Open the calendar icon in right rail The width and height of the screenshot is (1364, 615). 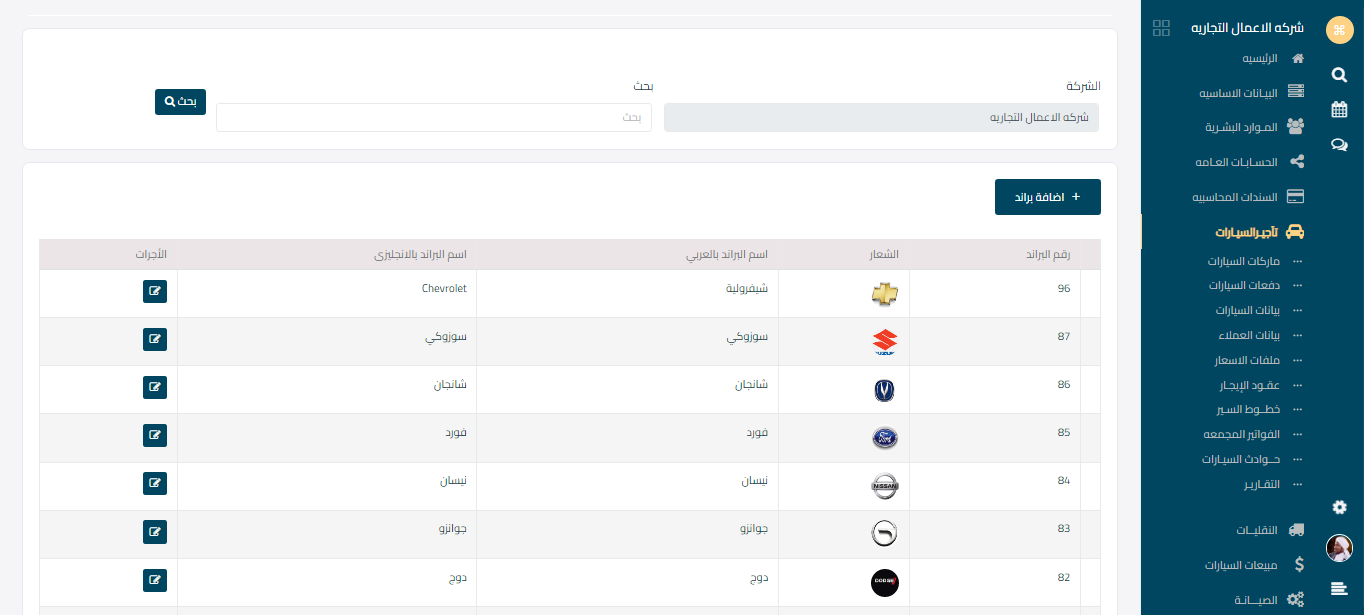[1339, 109]
